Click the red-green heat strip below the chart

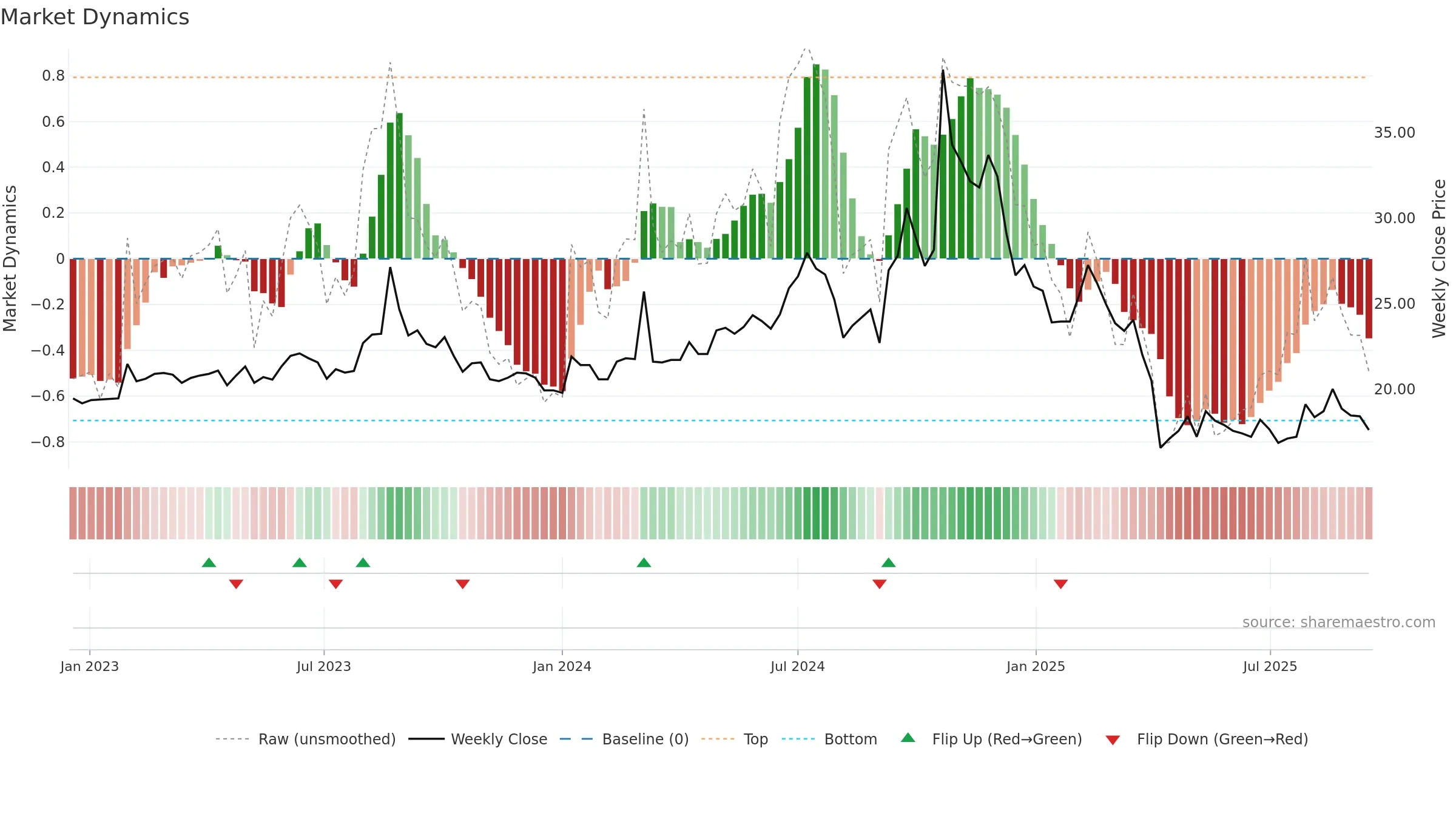(x=721, y=513)
